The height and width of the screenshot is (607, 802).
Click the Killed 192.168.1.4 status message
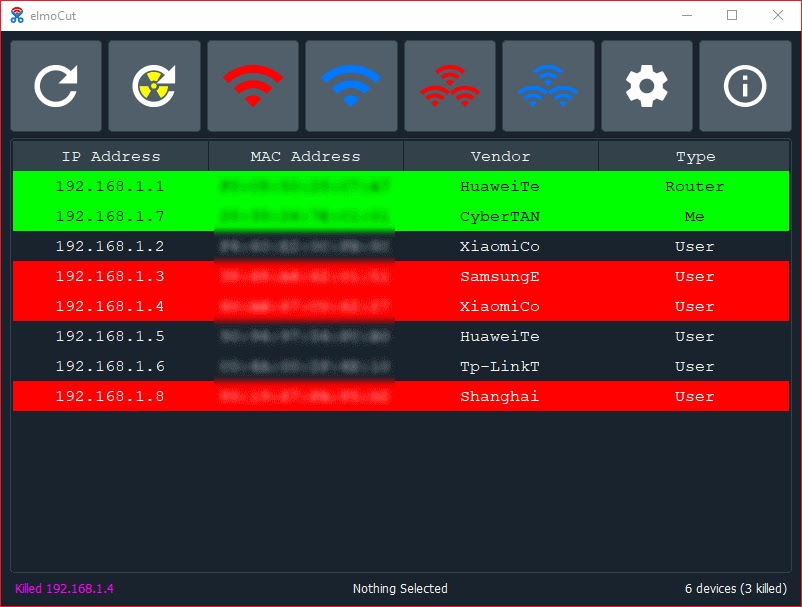tap(64, 589)
